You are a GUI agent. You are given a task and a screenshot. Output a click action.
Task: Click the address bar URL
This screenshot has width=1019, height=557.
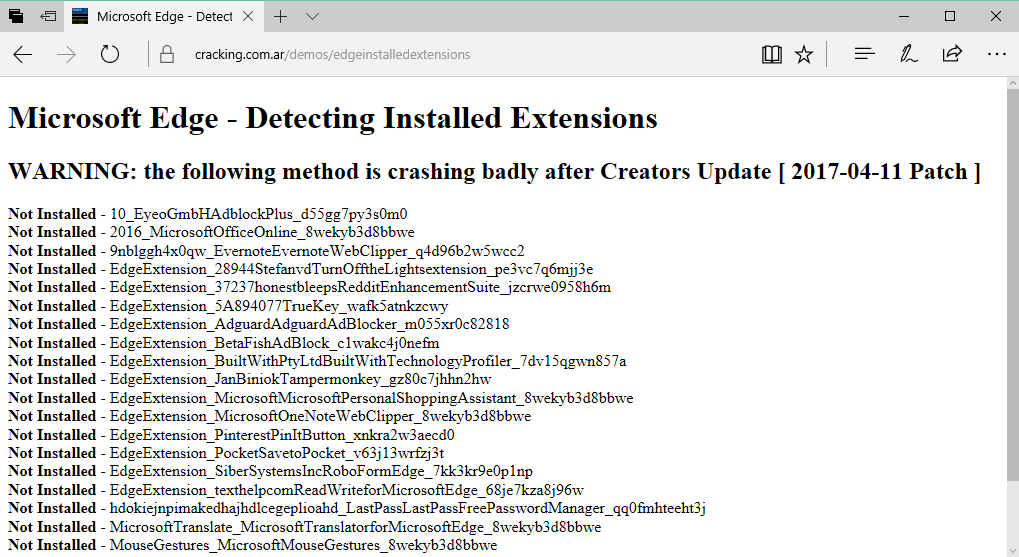click(332, 55)
